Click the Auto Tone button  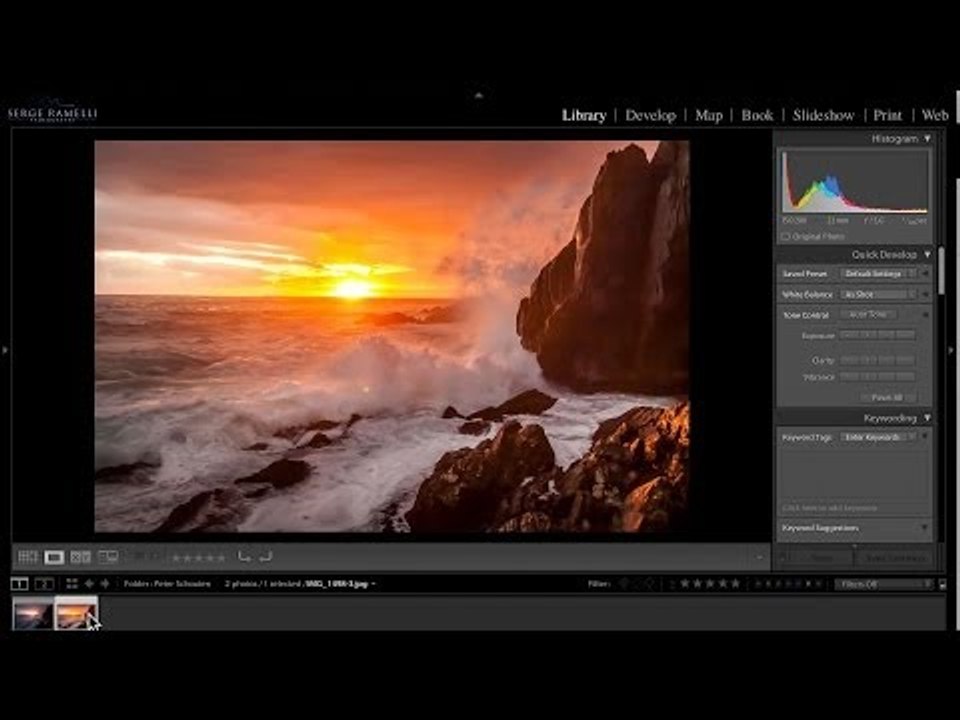[868, 314]
